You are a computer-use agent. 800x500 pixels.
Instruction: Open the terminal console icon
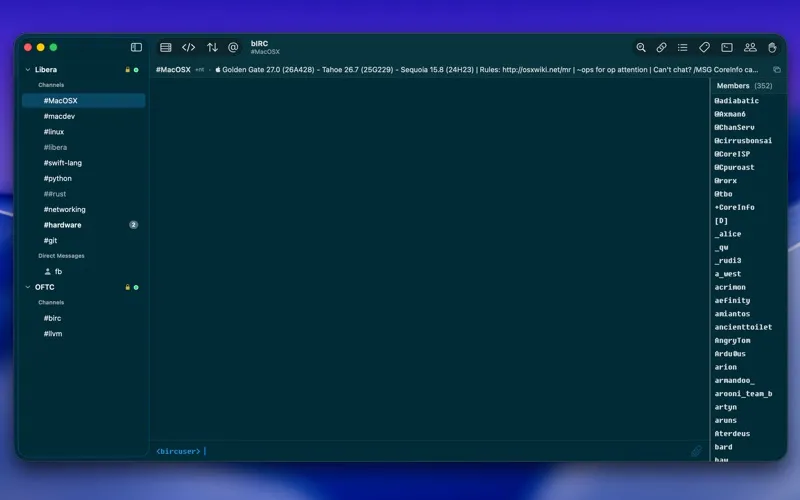(x=727, y=47)
